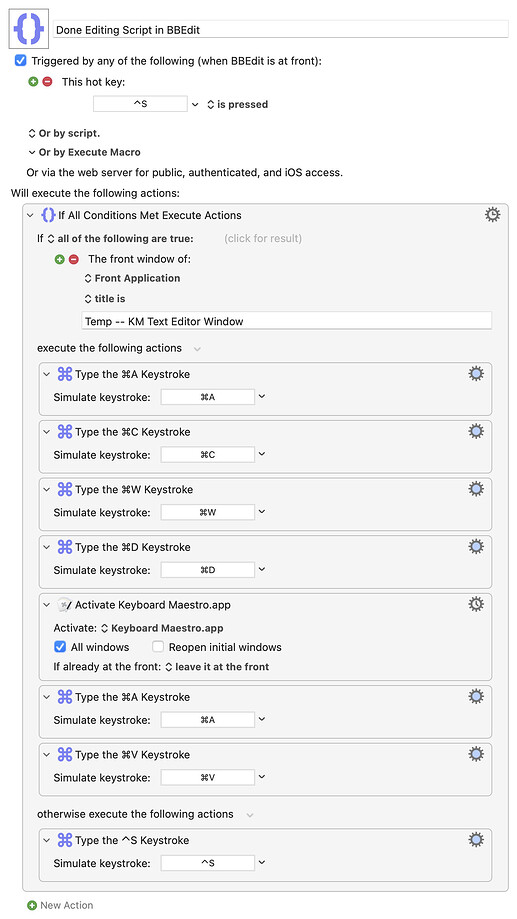Open dropdown beside second ⌘A keystroke field
Screen dimensions: 517x919
(x=262, y=720)
